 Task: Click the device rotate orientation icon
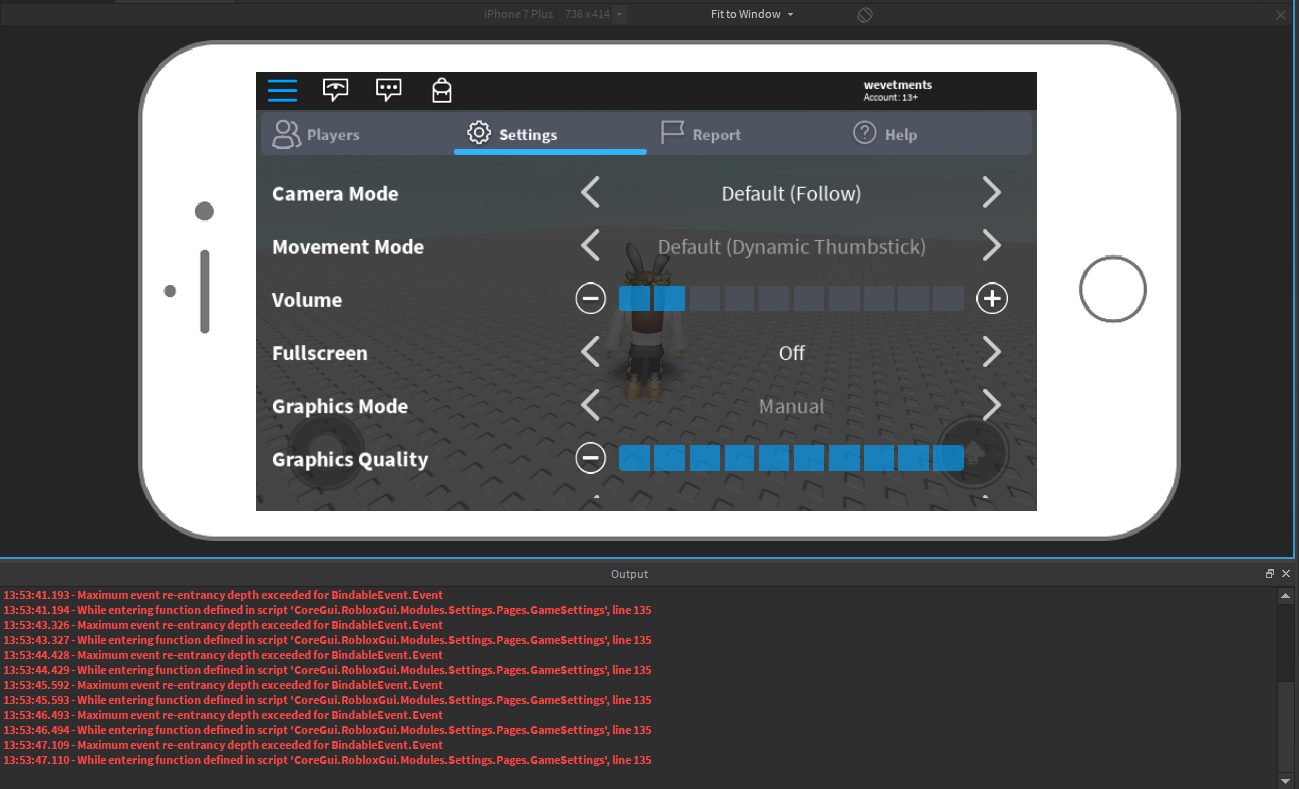click(865, 14)
